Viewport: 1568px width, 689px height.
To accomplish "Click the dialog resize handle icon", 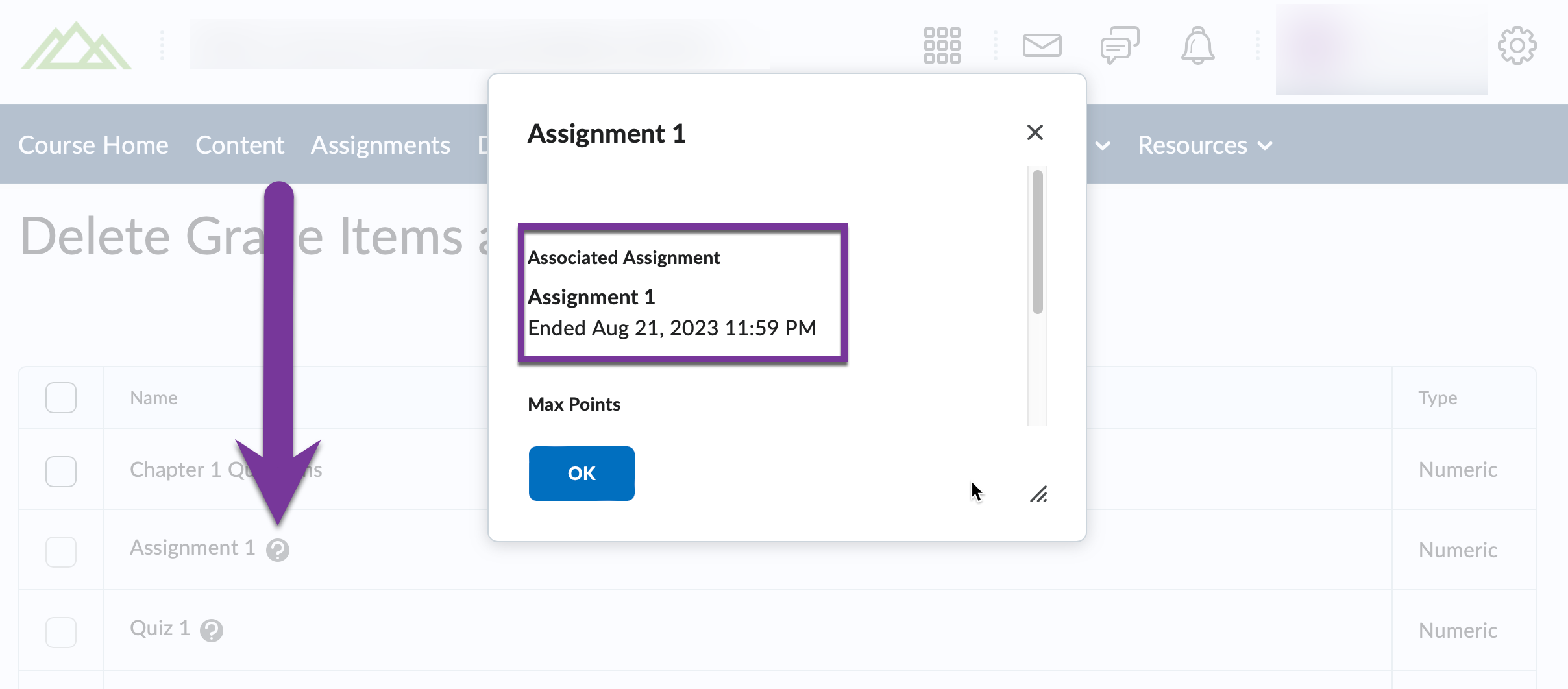I will 1039,496.
